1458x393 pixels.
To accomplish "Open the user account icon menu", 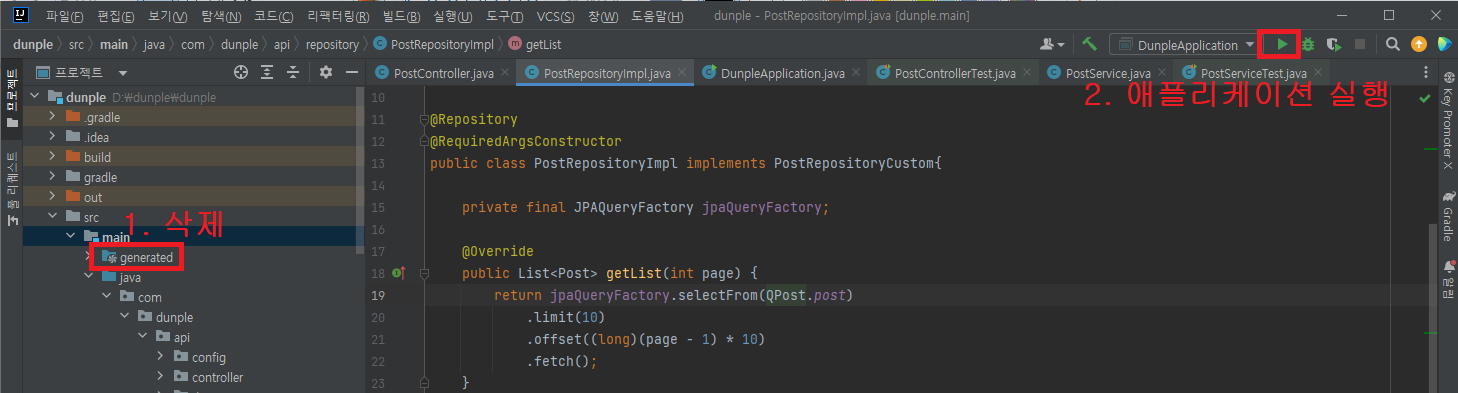I will 1052,44.
